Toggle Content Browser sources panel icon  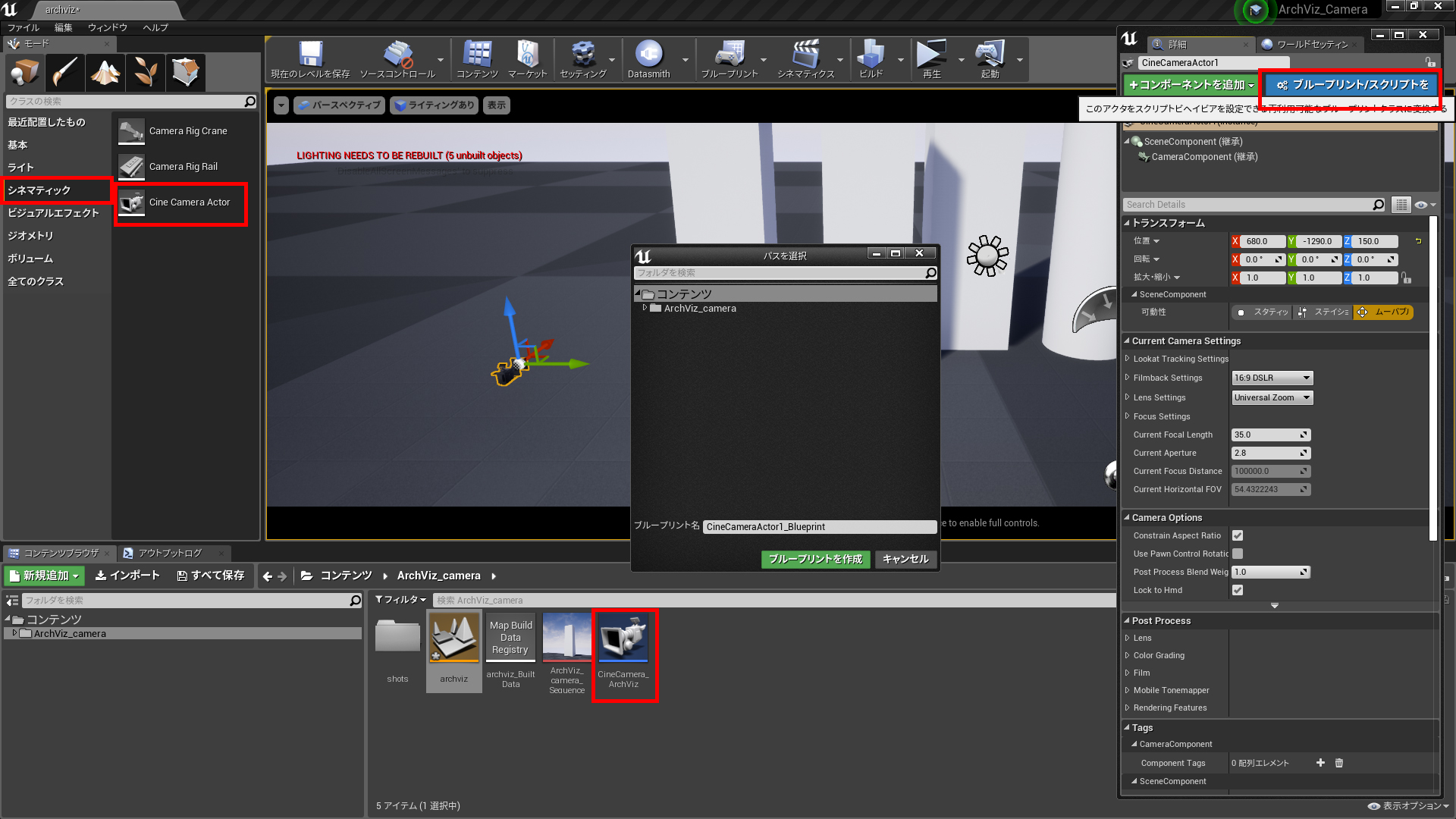pos(12,601)
